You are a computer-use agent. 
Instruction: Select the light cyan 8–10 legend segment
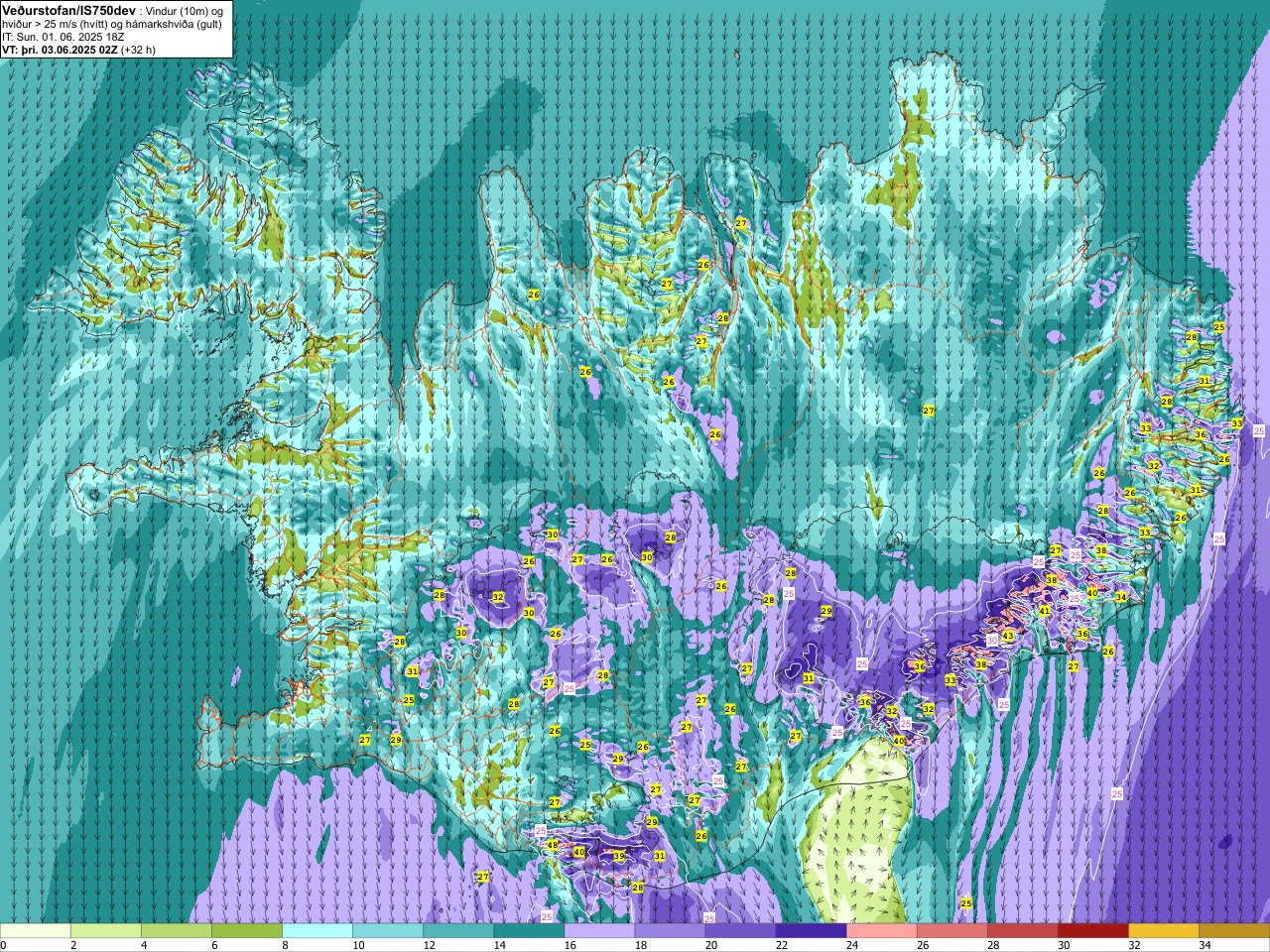point(317,931)
